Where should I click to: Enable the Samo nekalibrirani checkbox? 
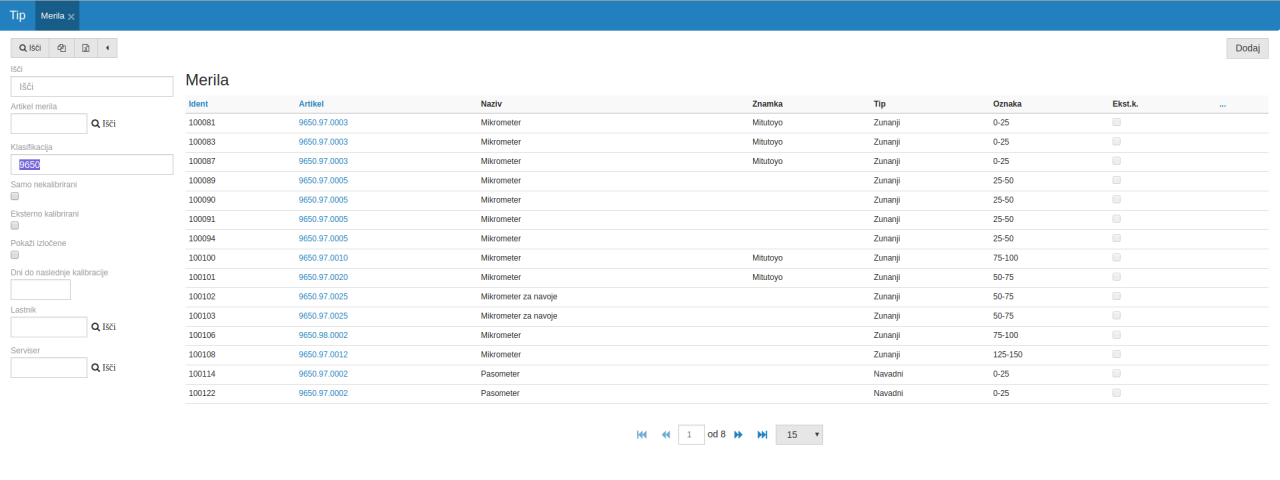[15, 196]
